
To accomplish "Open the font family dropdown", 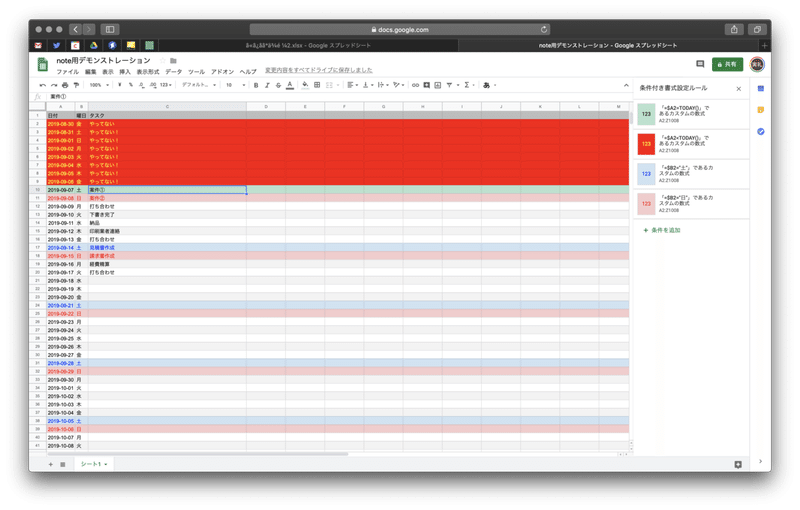I will point(199,85).
